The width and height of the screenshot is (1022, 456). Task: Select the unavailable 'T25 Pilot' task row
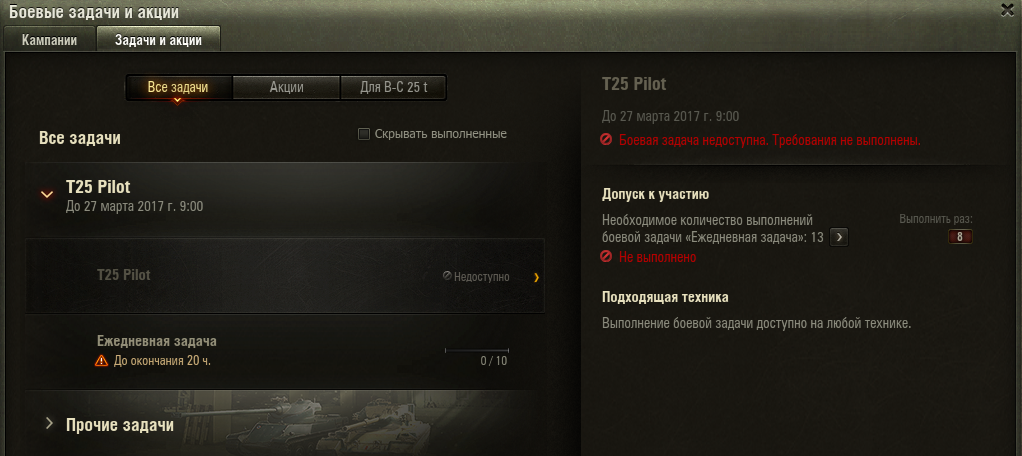pos(285,276)
